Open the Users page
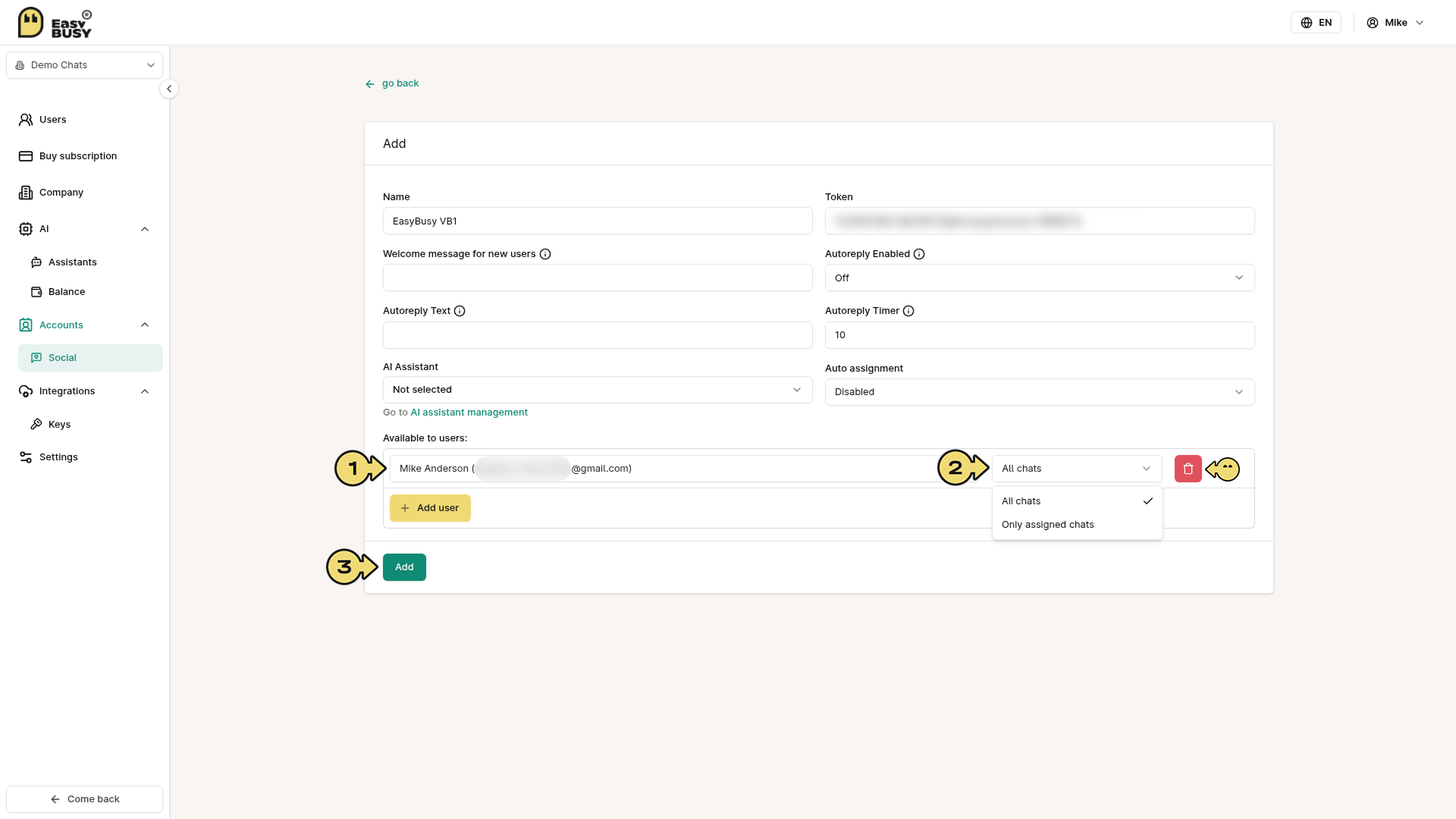1456x819 pixels. click(x=52, y=120)
